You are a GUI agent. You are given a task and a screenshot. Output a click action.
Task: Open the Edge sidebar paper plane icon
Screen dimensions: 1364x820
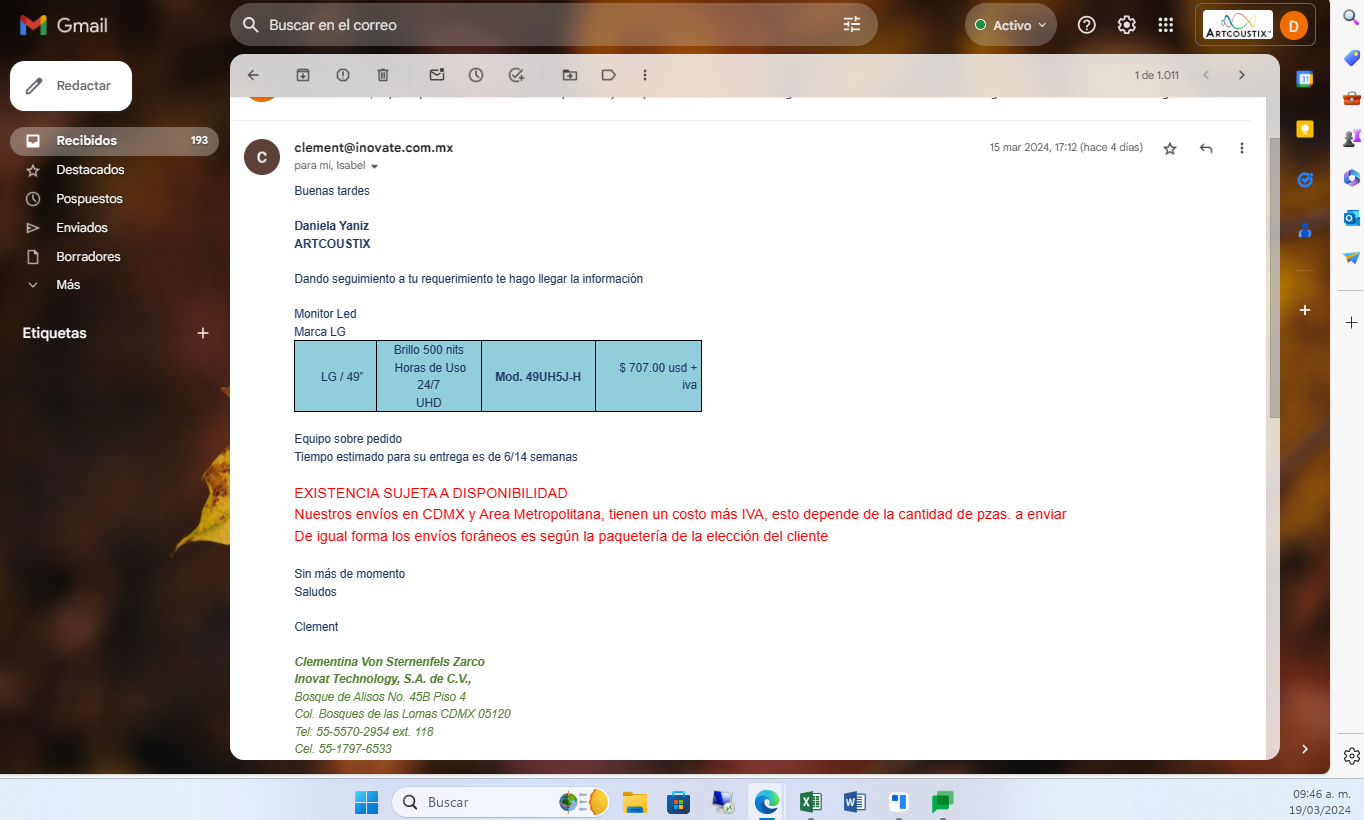click(1351, 257)
